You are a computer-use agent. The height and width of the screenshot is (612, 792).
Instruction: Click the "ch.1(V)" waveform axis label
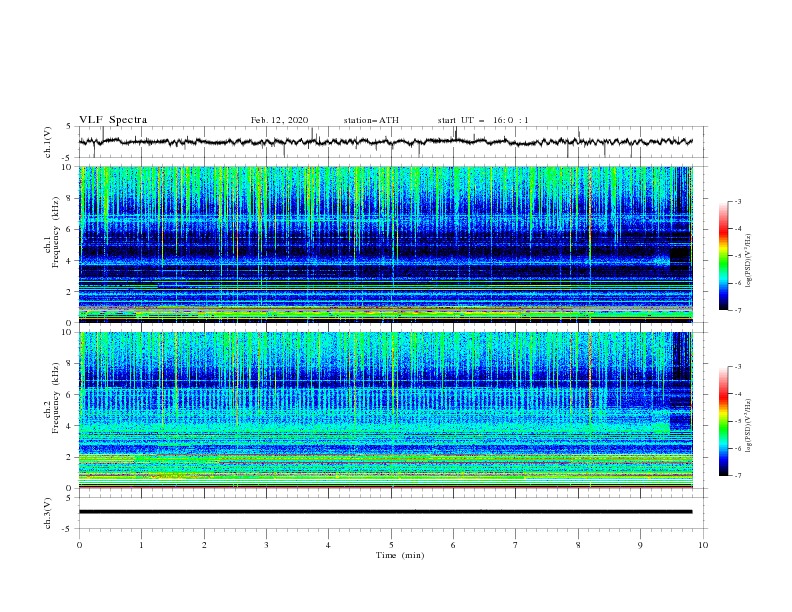pos(48,142)
